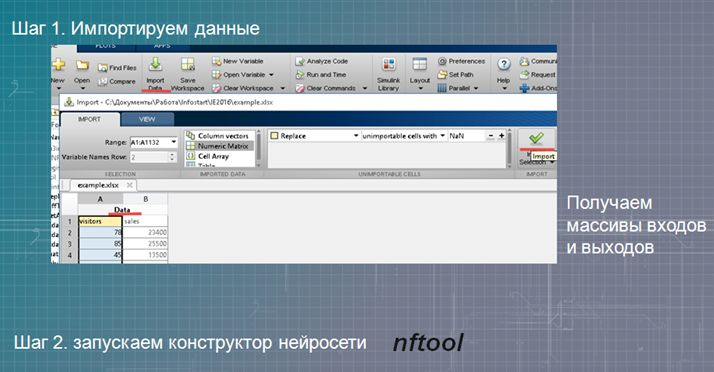Click the cell with value 13500
This screenshot has height=372, width=714.
tap(145, 255)
